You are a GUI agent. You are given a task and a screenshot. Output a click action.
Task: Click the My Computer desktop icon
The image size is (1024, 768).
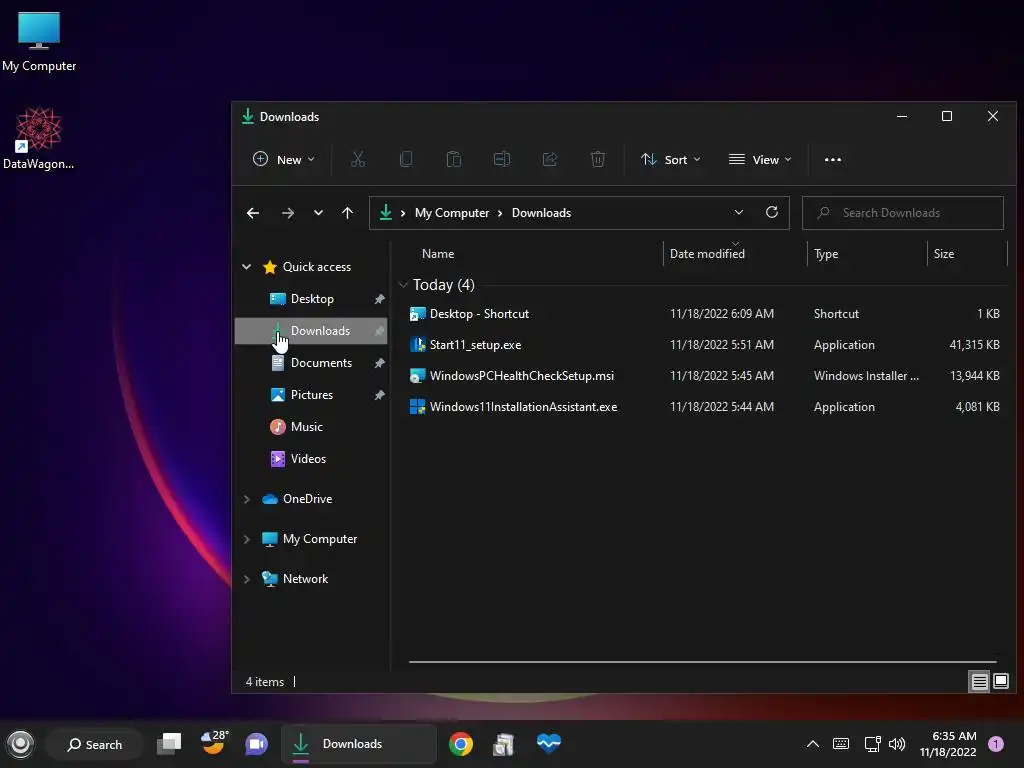click(x=39, y=42)
